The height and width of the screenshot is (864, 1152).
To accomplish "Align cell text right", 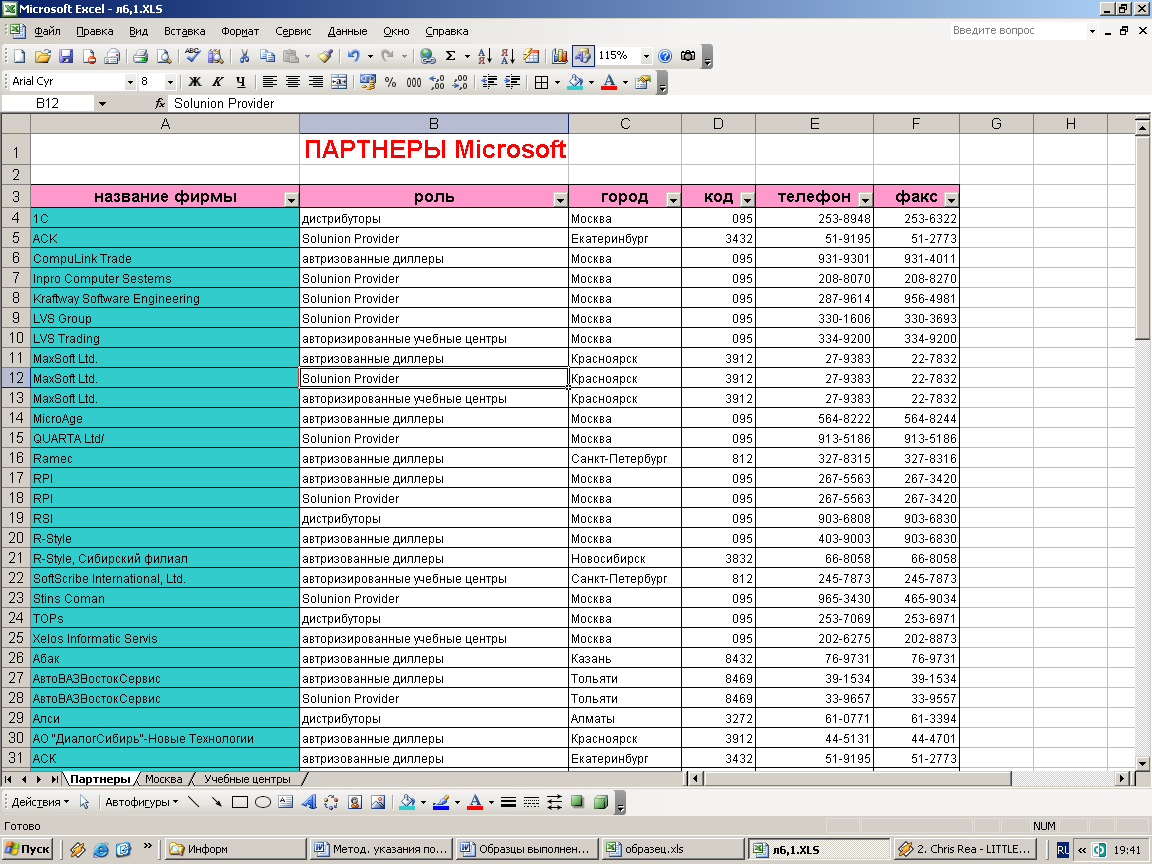I will [x=315, y=82].
